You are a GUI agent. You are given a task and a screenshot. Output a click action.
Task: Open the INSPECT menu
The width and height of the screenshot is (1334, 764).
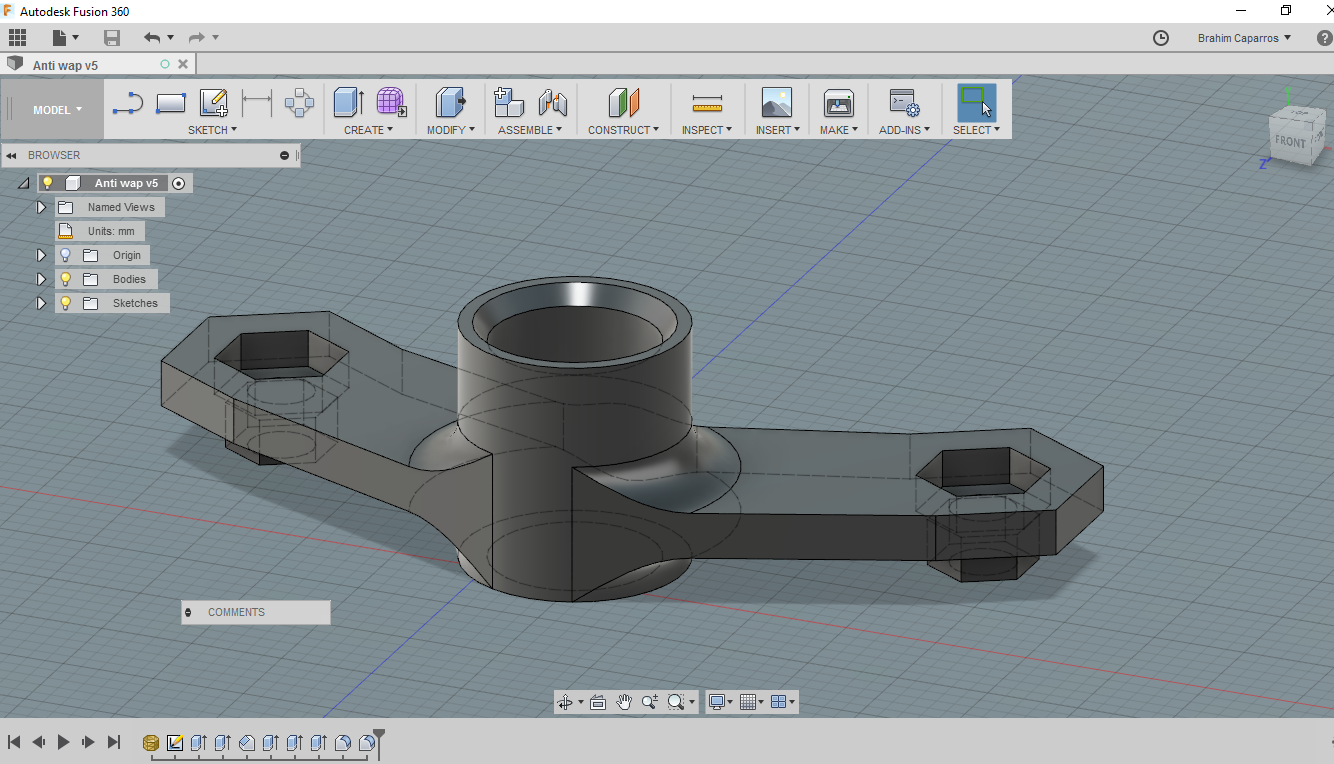point(707,130)
